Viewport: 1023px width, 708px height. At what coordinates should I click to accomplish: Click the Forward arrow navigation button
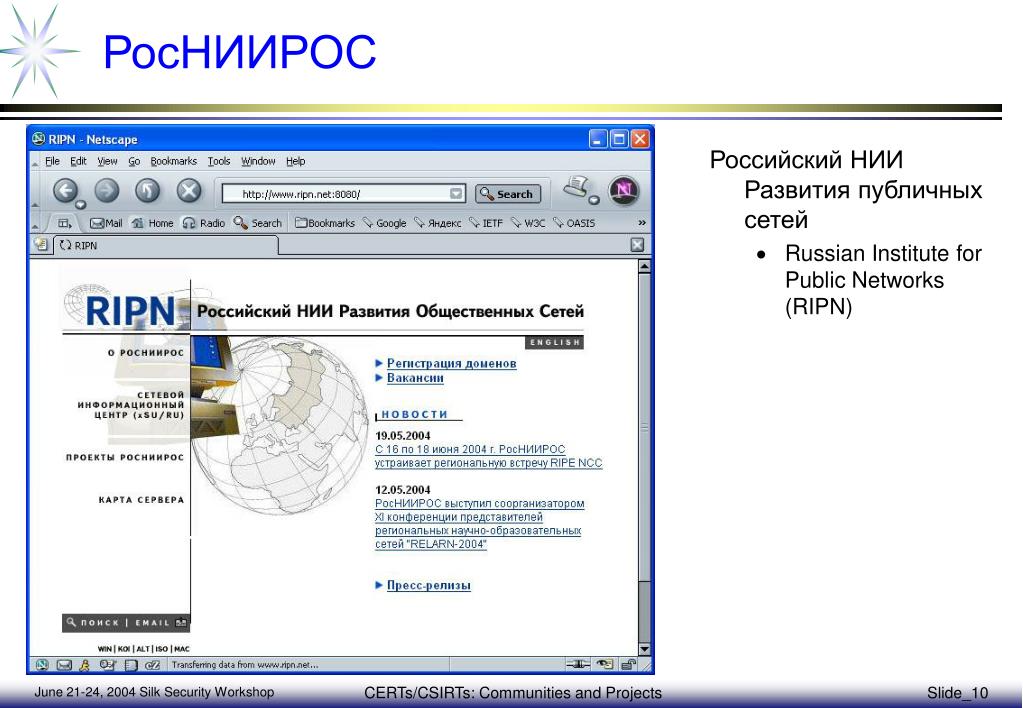(x=107, y=191)
